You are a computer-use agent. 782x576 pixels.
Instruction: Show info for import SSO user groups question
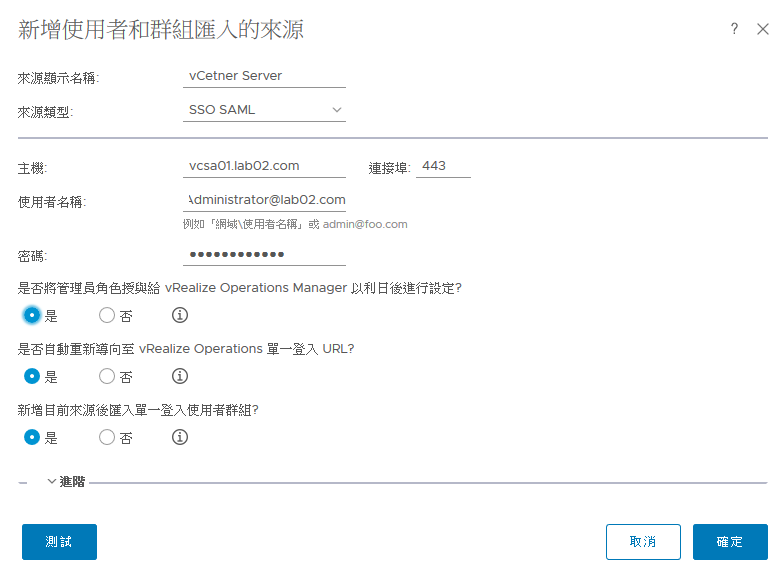click(x=180, y=437)
